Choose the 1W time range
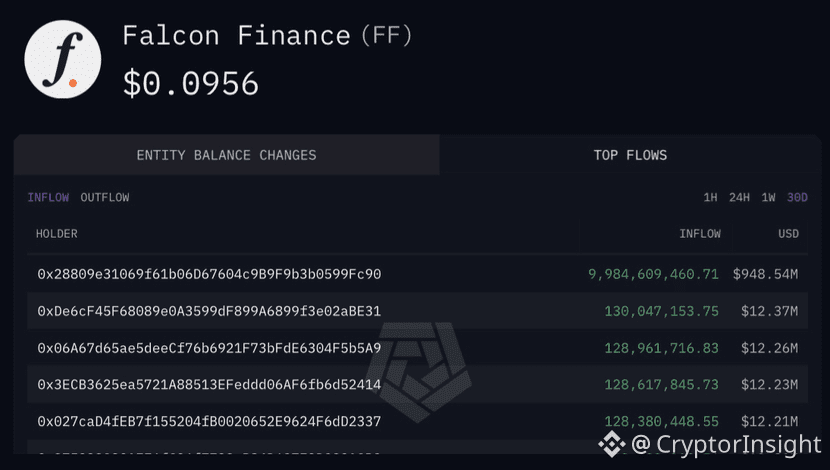 click(768, 198)
